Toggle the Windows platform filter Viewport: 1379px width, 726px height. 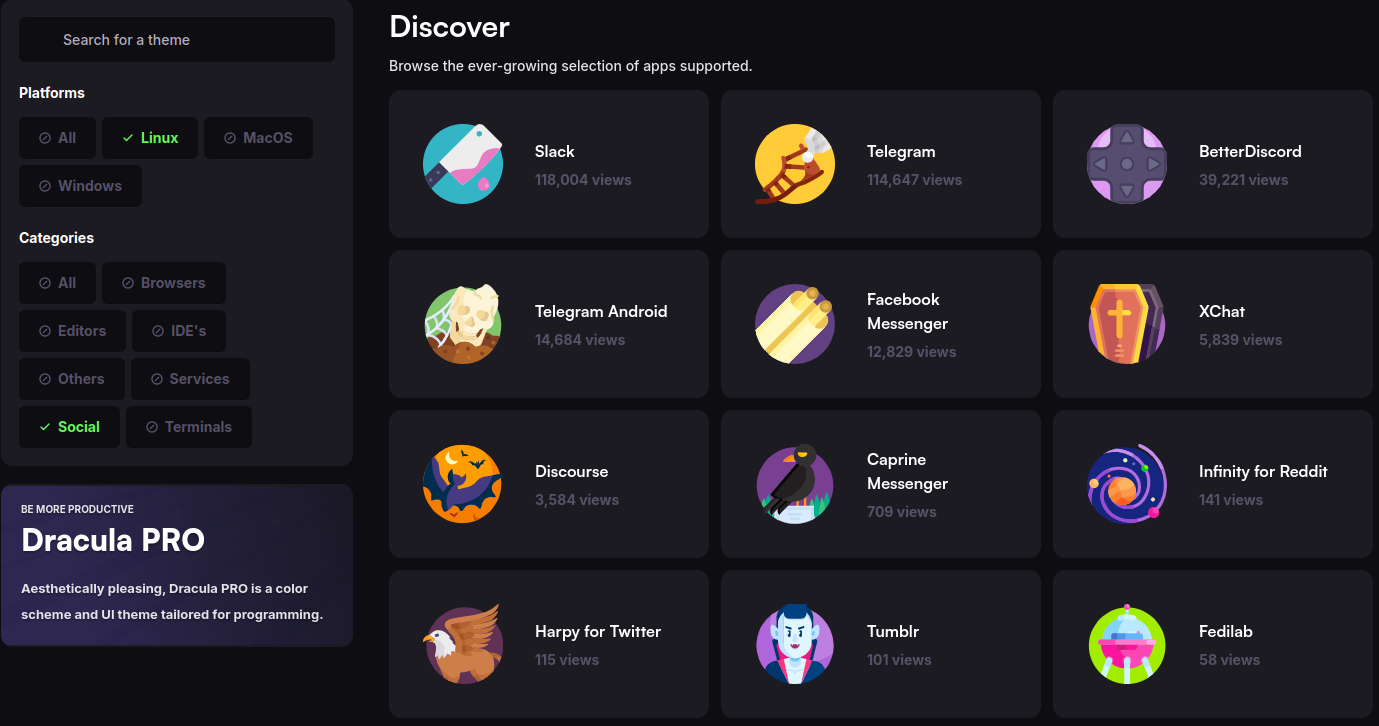tap(80, 186)
